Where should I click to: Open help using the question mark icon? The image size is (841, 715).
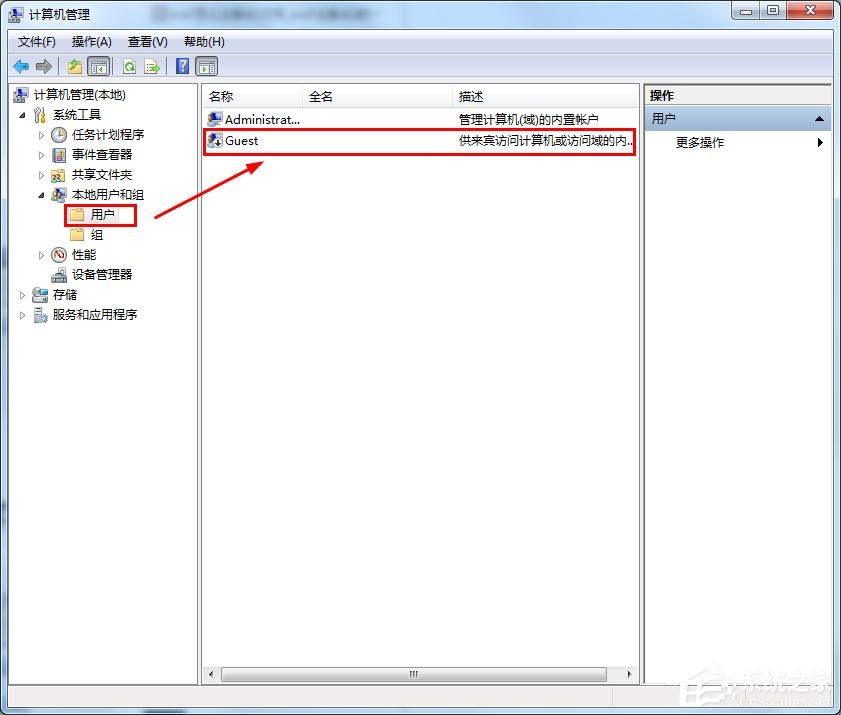click(181, 66)
